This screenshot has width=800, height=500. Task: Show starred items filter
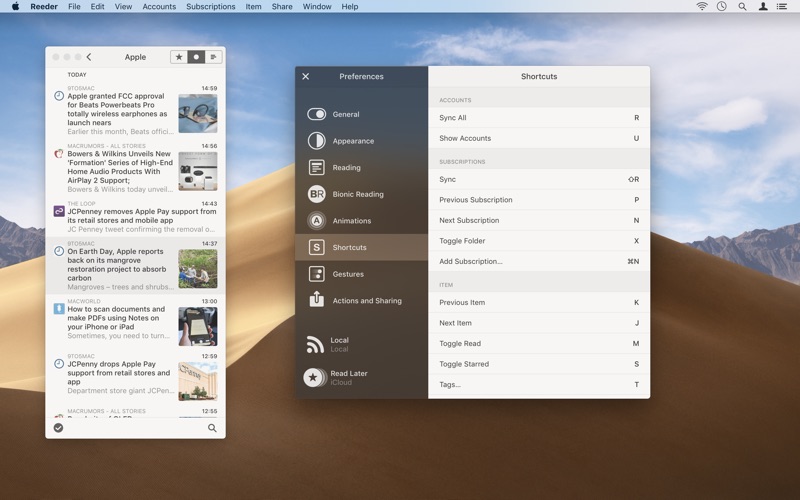coord(179,57)
